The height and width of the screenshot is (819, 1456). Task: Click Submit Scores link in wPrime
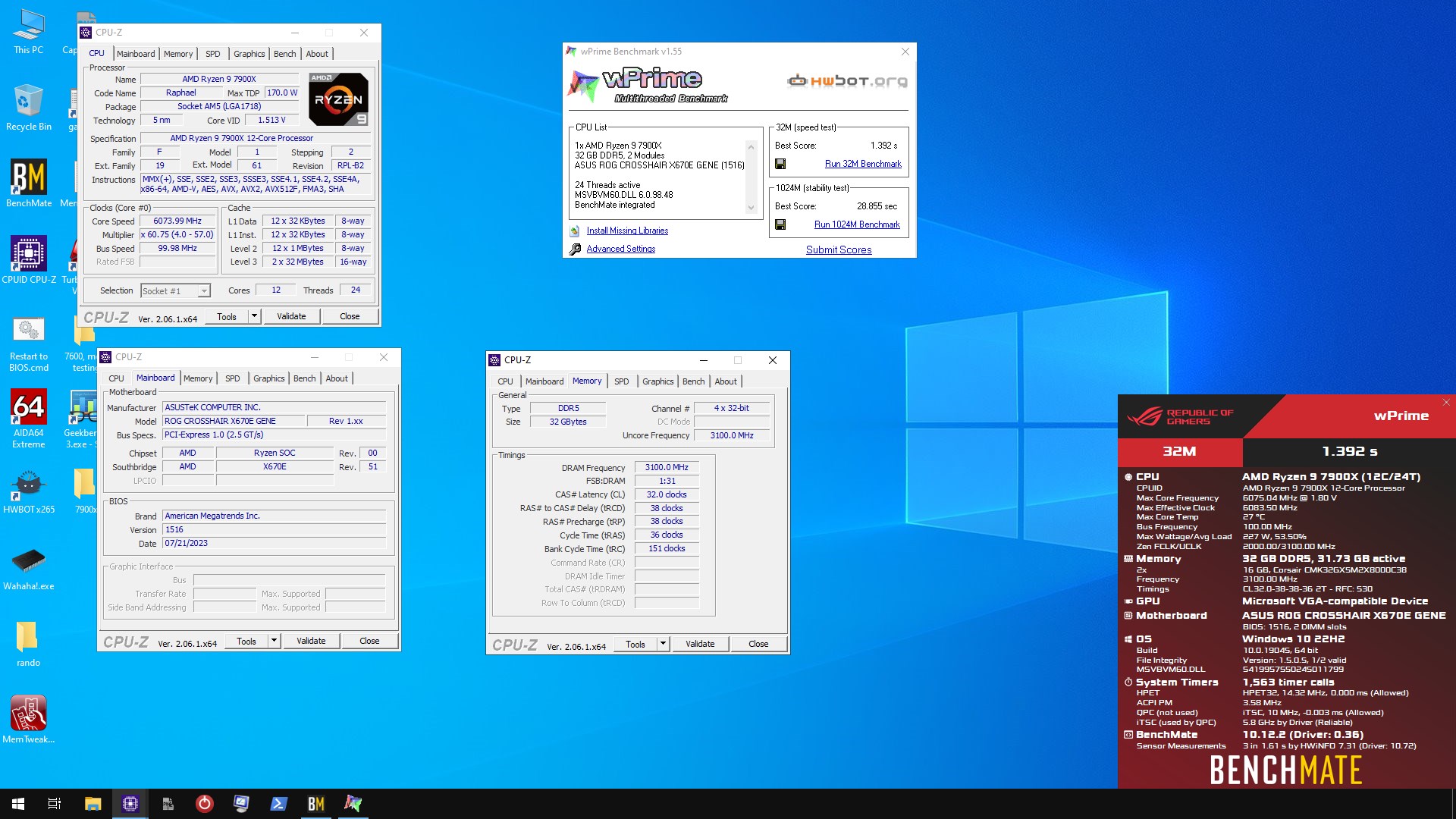[x=839, y=249]
